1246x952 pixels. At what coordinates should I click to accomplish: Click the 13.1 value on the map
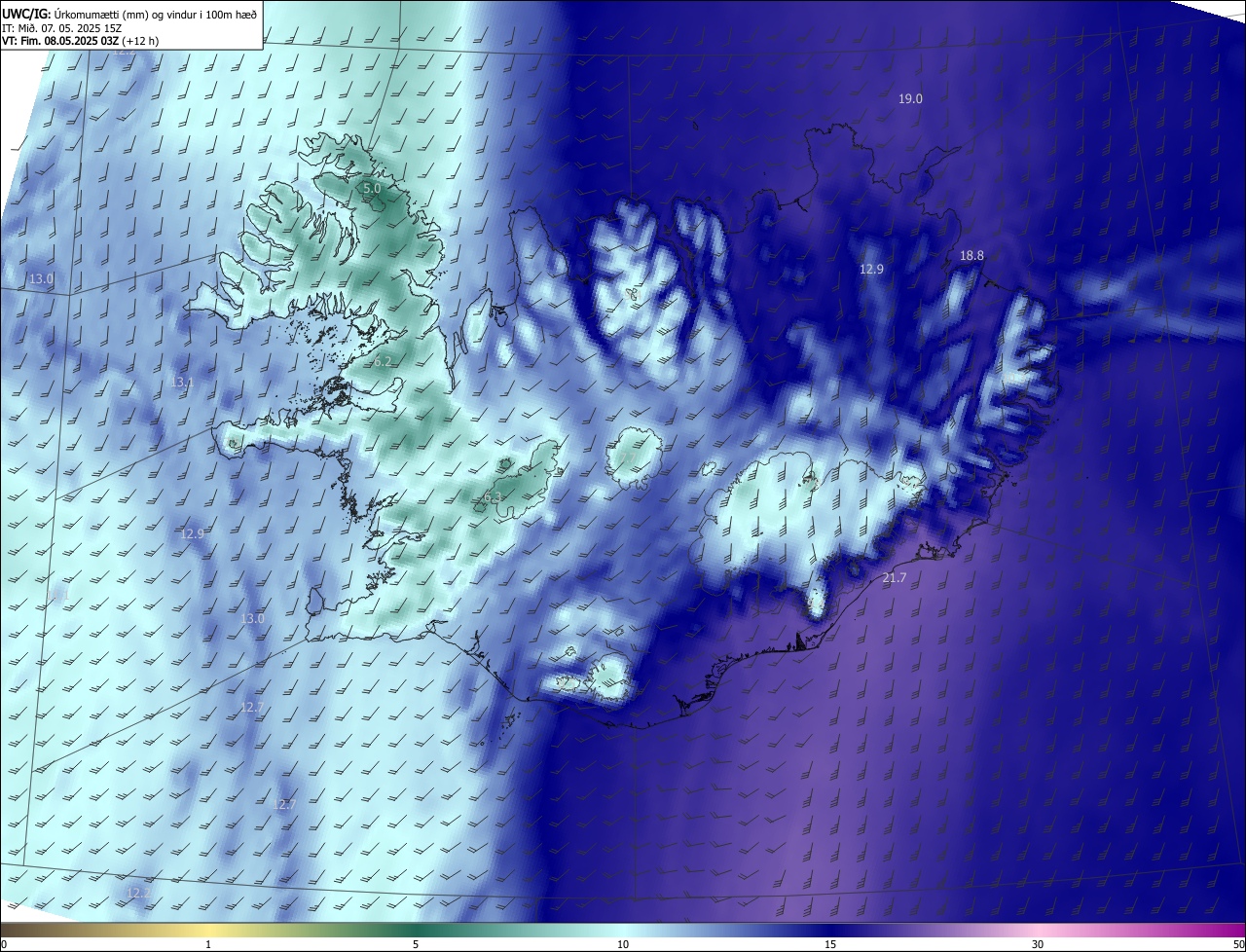181,383
